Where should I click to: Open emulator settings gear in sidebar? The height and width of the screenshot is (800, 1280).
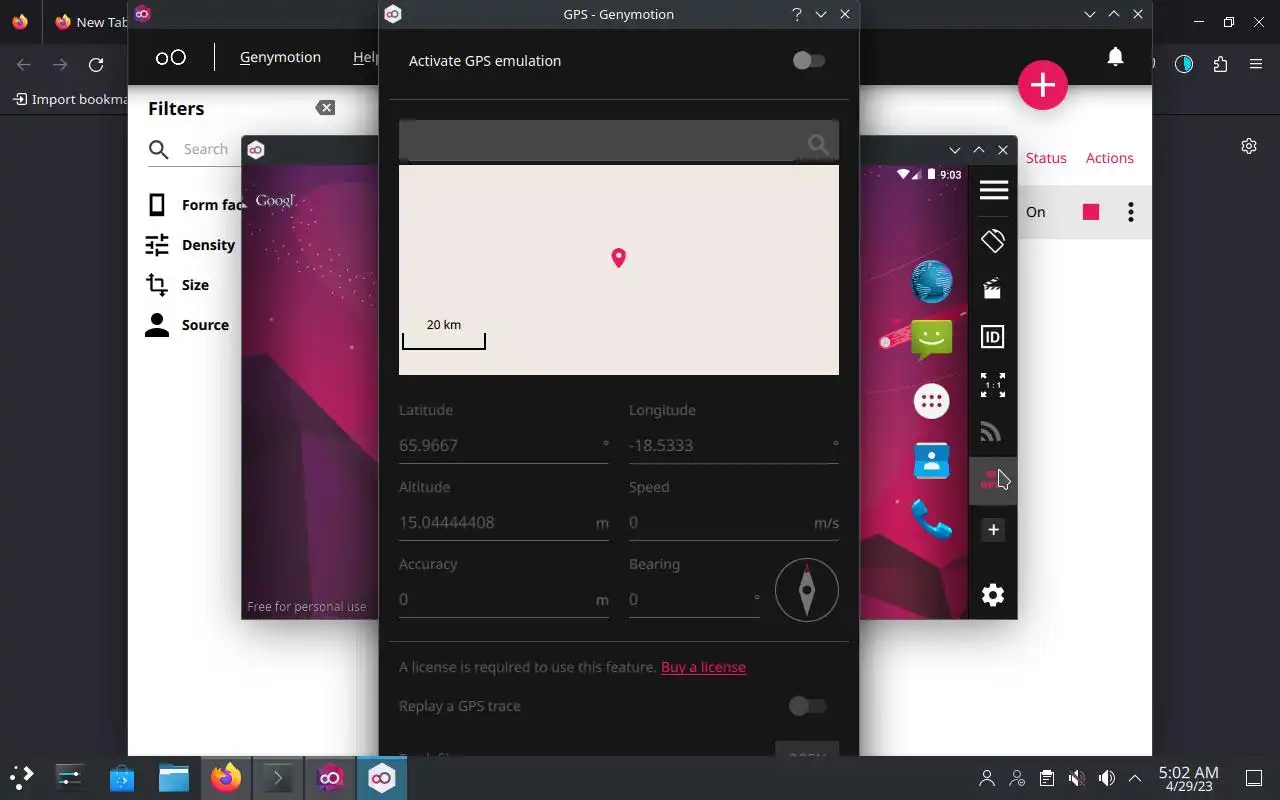coord(993,595)
